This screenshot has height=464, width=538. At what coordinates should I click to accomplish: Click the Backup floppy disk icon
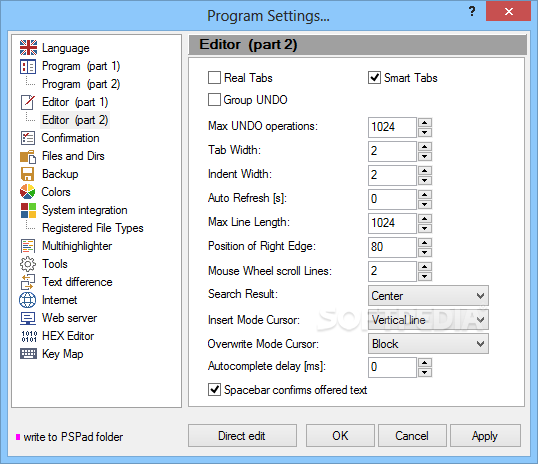27,174
